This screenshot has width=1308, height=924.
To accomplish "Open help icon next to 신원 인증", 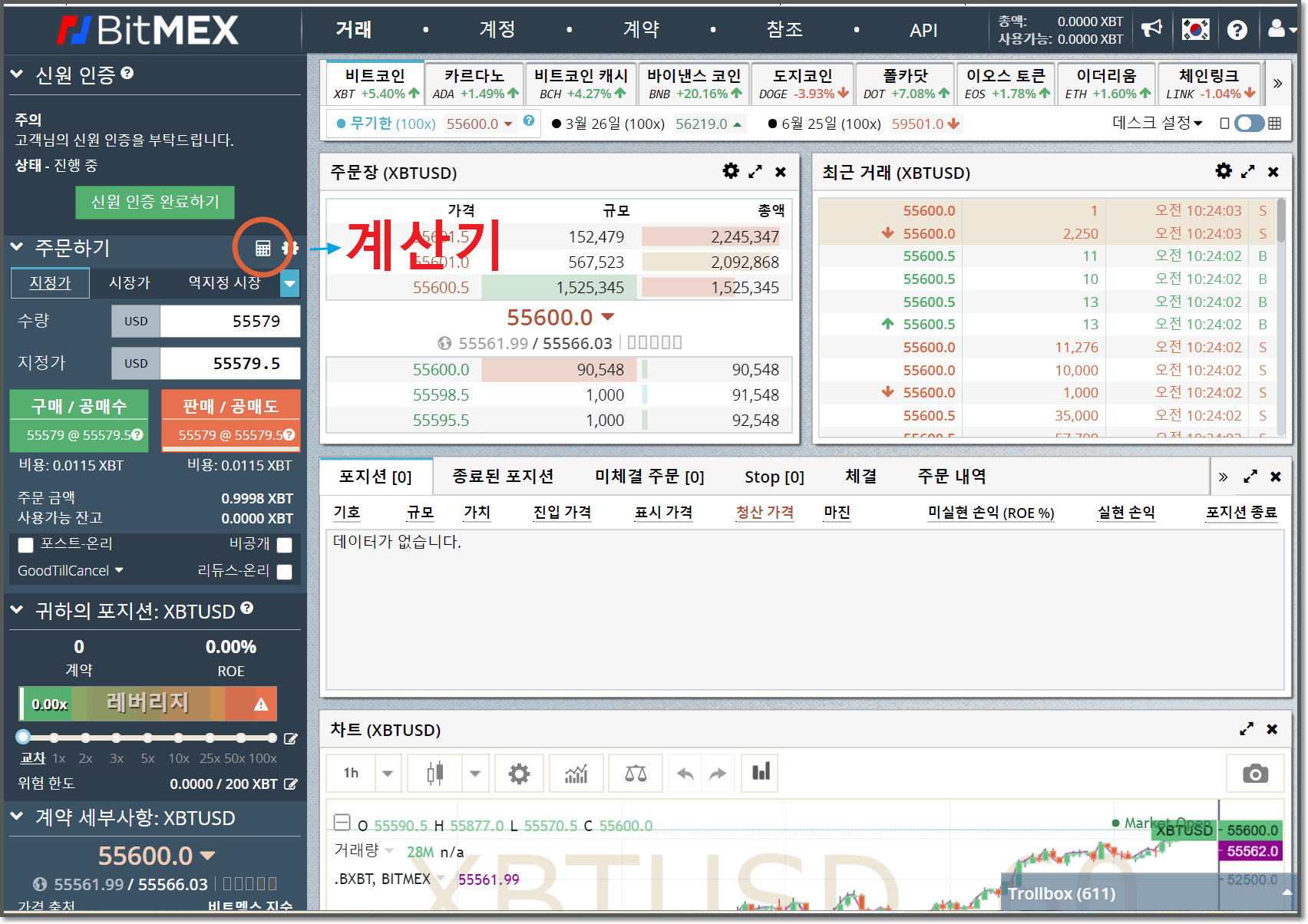I will [x=127, y=73].
